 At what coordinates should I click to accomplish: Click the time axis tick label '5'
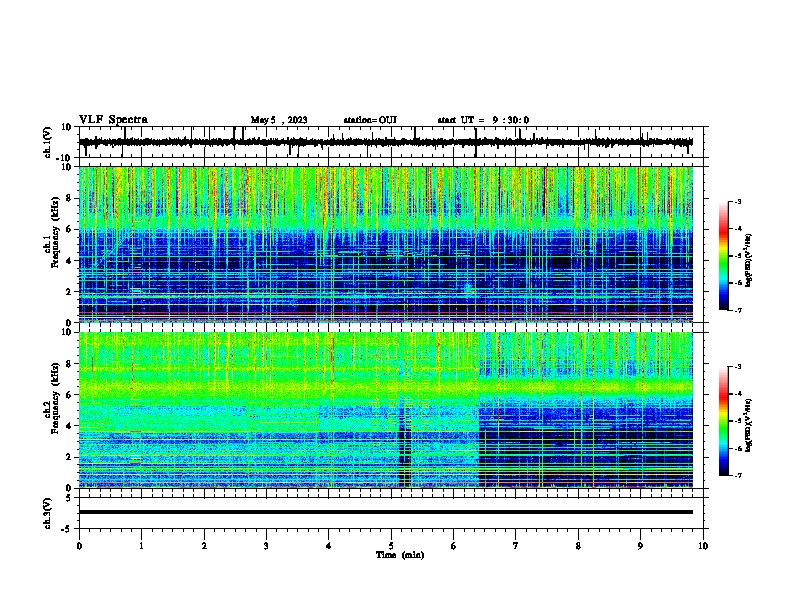[391, 546]
